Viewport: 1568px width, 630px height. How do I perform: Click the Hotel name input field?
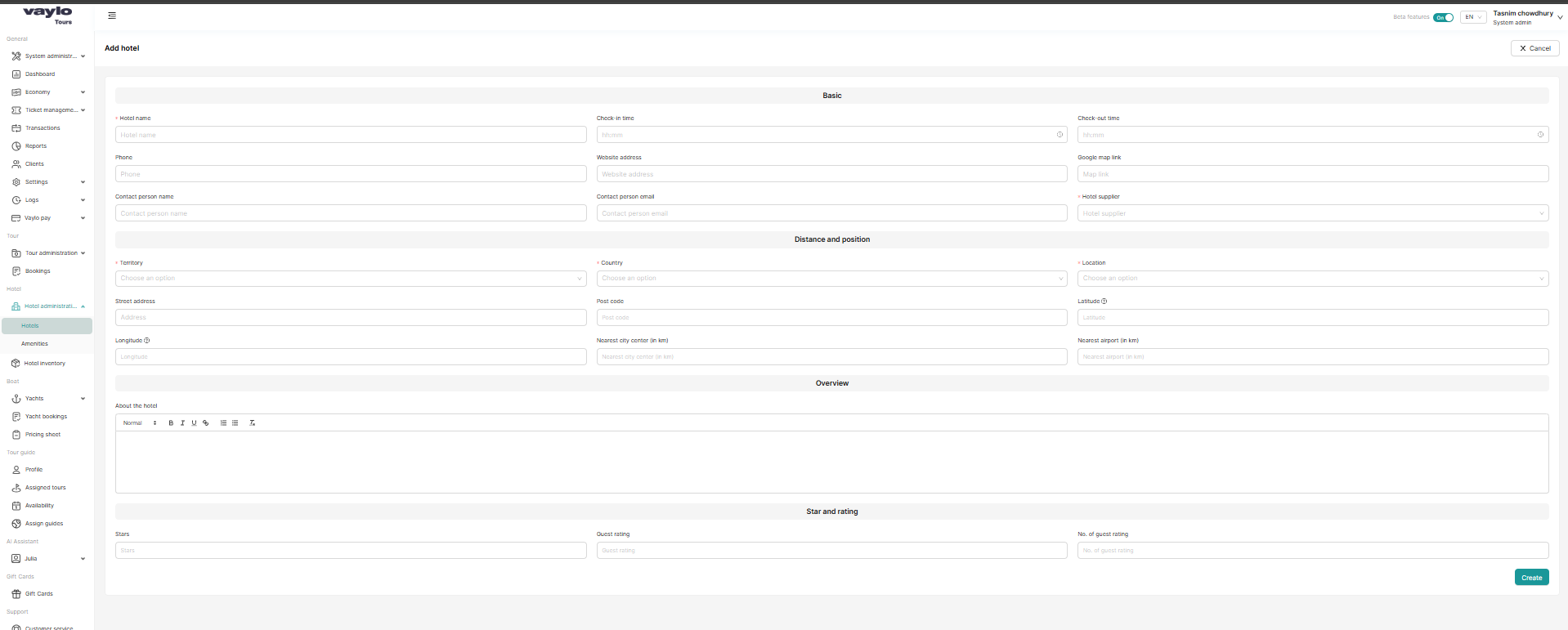coord(351,135)
